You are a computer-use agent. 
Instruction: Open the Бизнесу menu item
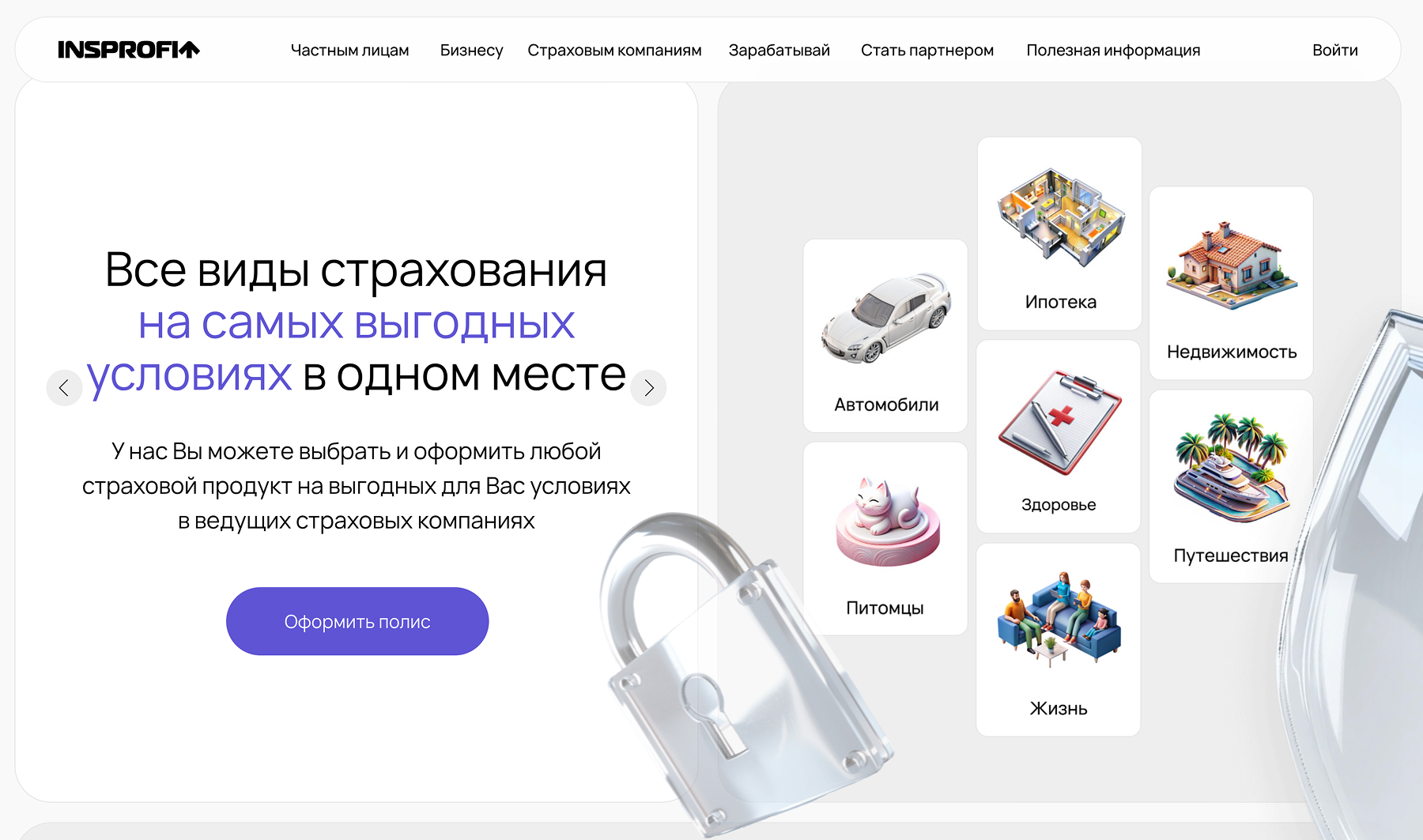tap(471, 51)
